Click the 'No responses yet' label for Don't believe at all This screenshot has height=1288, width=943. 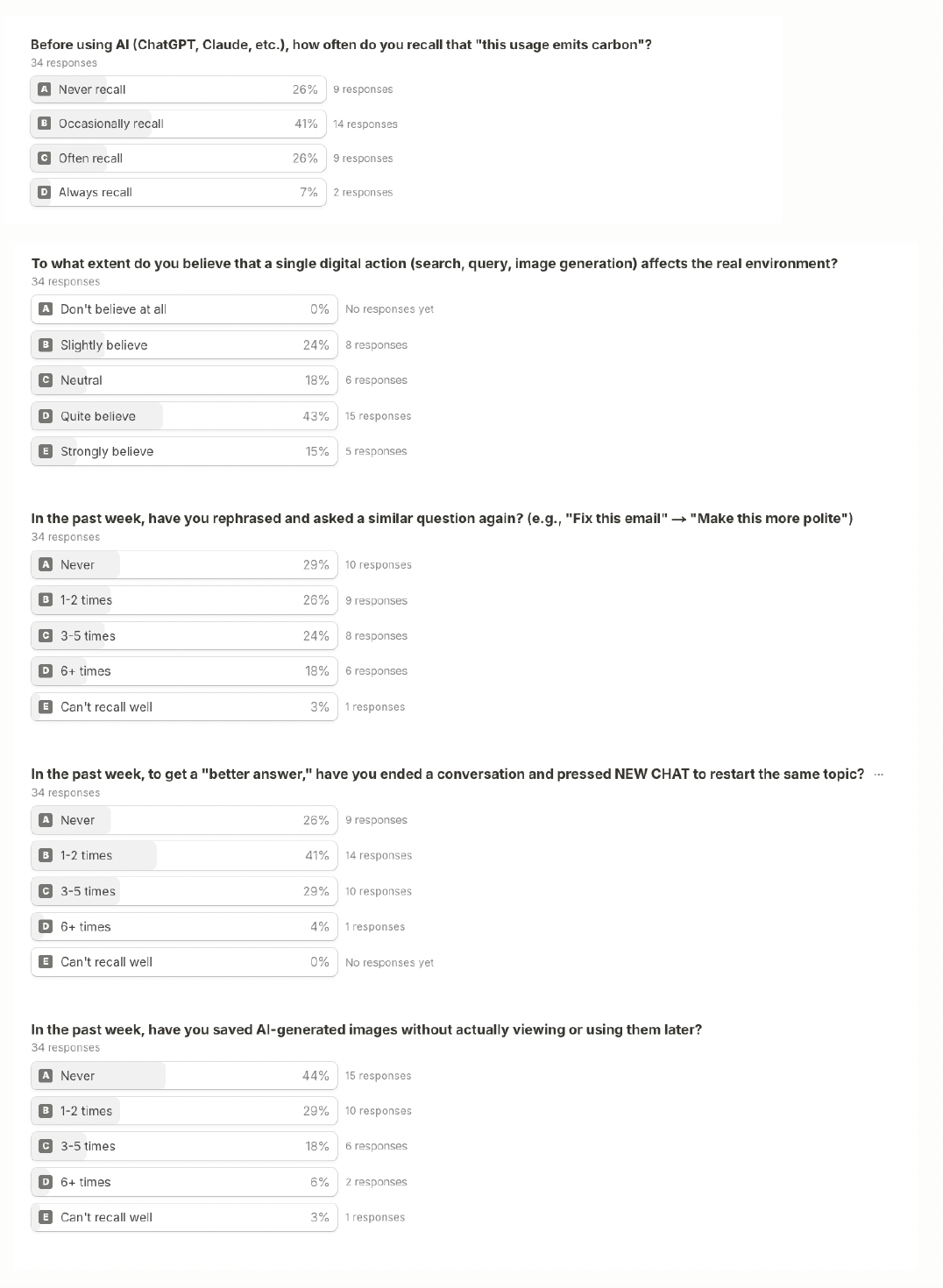(x=389, y=309)
